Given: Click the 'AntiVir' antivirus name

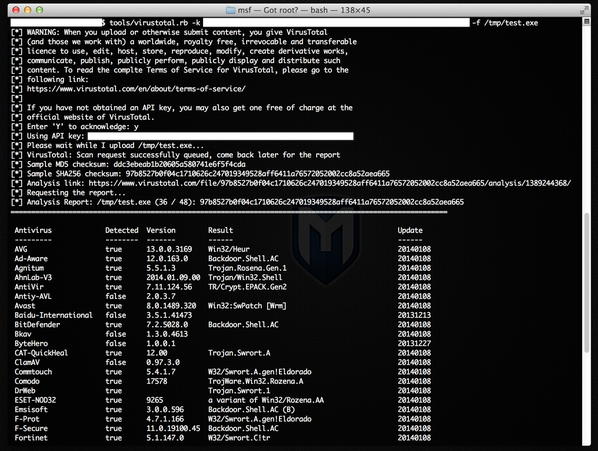Looking at the screenshot, I should (x=29, y=287).
